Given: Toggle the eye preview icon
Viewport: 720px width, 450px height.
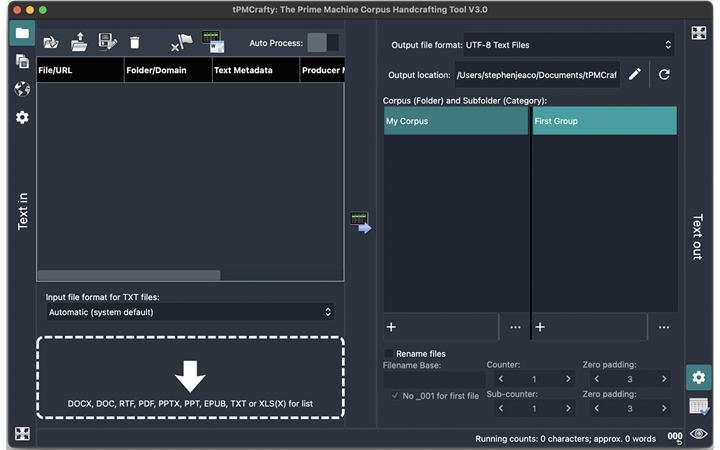Looking at the screenshot, I should [x=698, y=433].
